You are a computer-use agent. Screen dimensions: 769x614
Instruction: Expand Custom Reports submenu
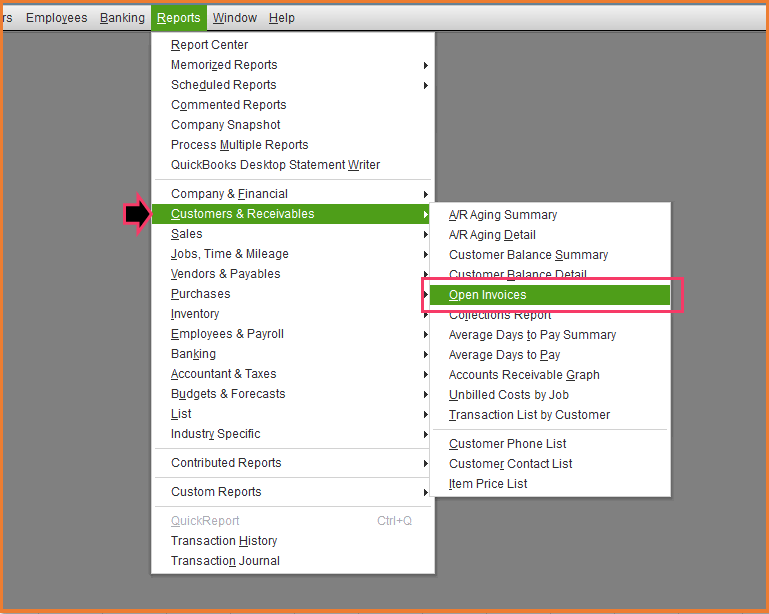pos(291,492)
